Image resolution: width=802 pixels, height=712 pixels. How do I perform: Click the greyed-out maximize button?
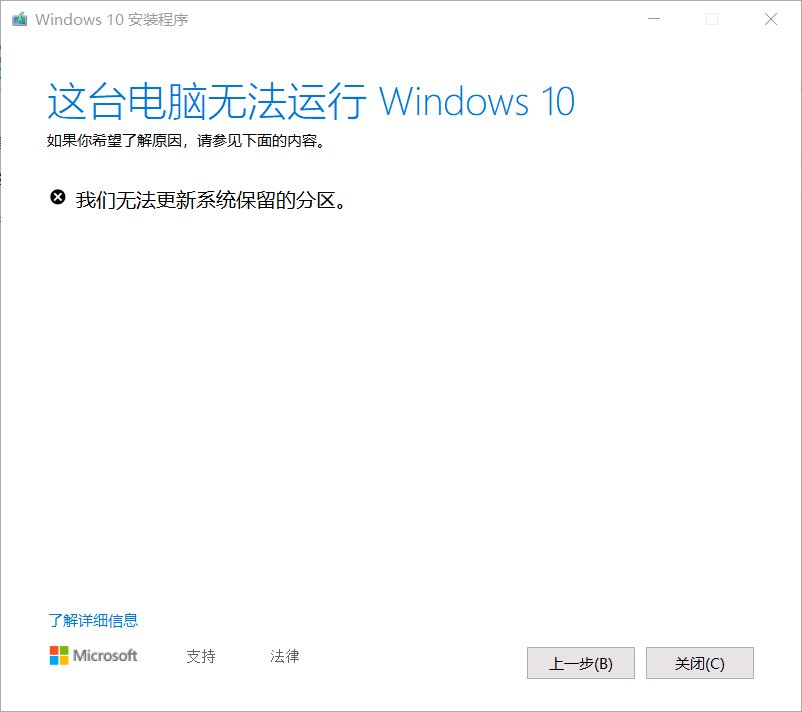coord(711,19)
